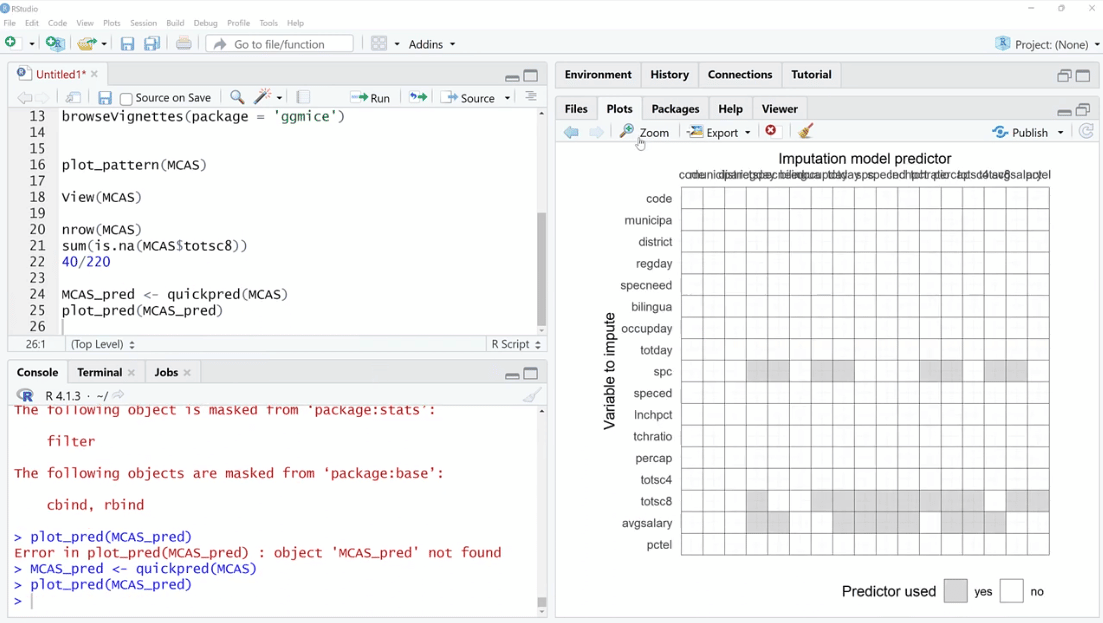Open the Export plot dropdown
Screen dimensions: 1103x623
coord(719,132)
